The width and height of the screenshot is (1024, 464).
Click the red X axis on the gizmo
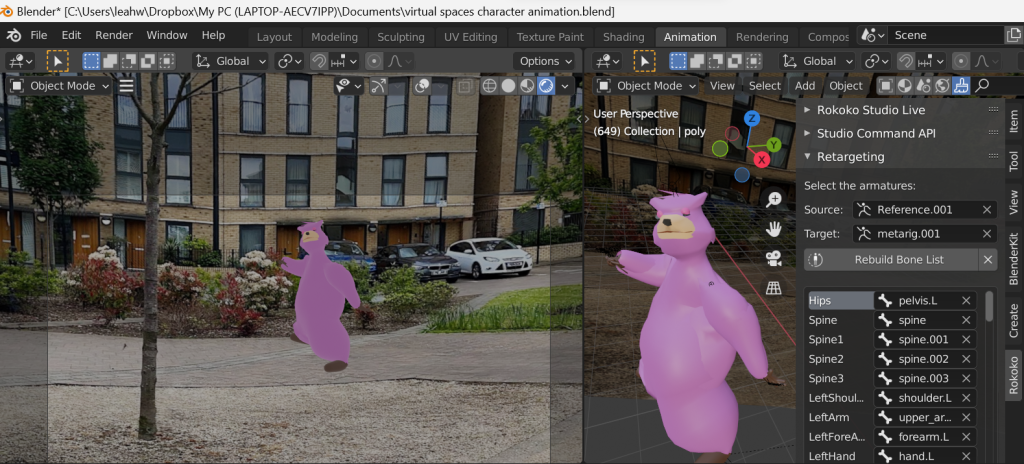click(x=762, y=159)
